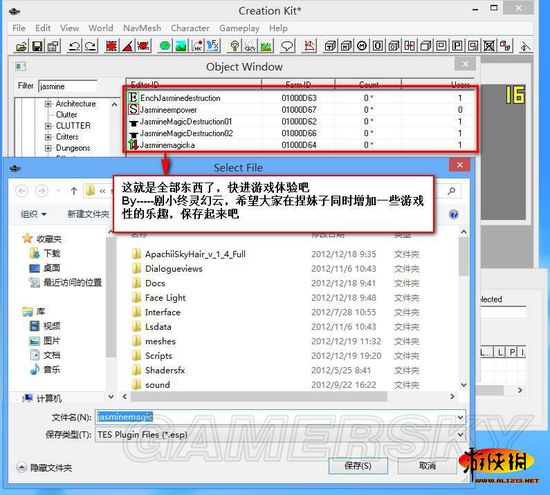The height and width of the screenshot is (495, 550).
Task: Toggle the red Snap to Angle triangle icon
Action: [127, 46]
